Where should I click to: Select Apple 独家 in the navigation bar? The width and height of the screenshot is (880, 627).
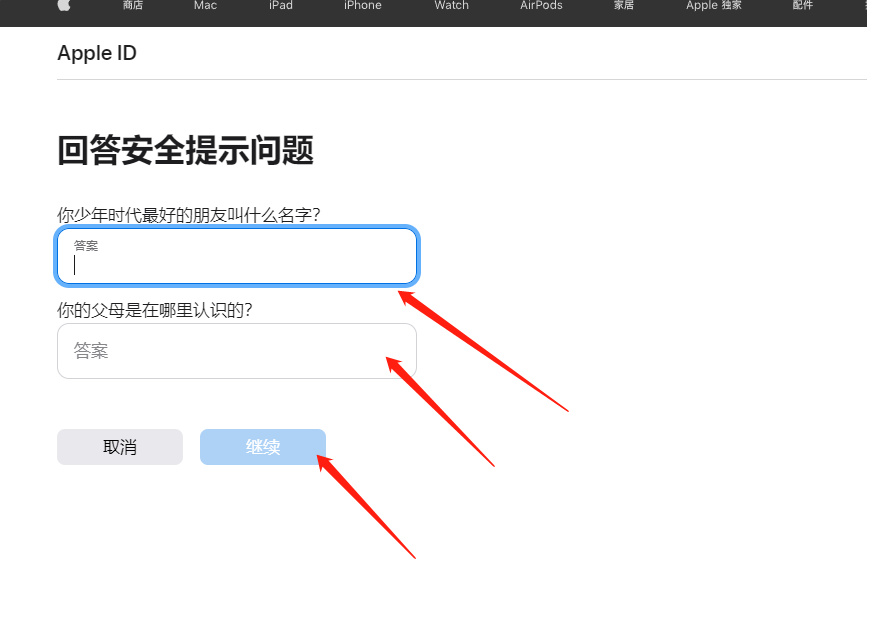tap(713, 6)
